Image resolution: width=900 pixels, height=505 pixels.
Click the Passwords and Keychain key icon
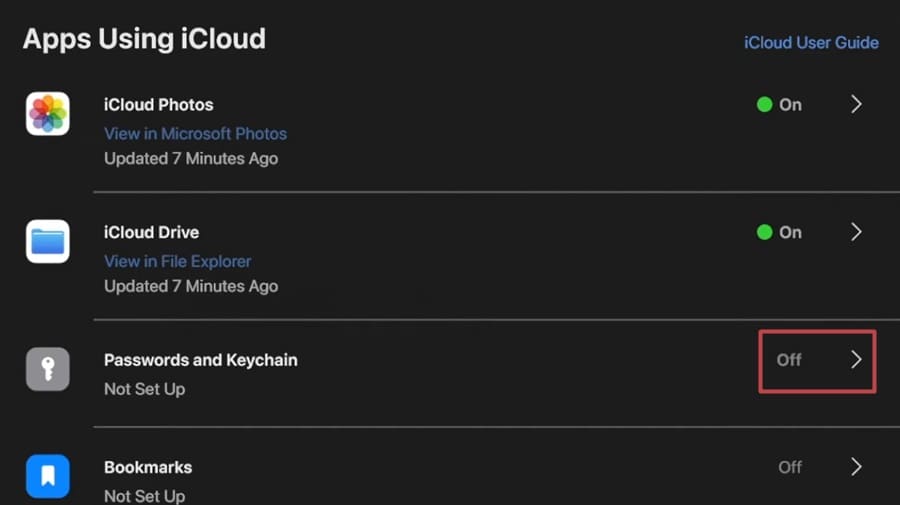click(48, 369)
